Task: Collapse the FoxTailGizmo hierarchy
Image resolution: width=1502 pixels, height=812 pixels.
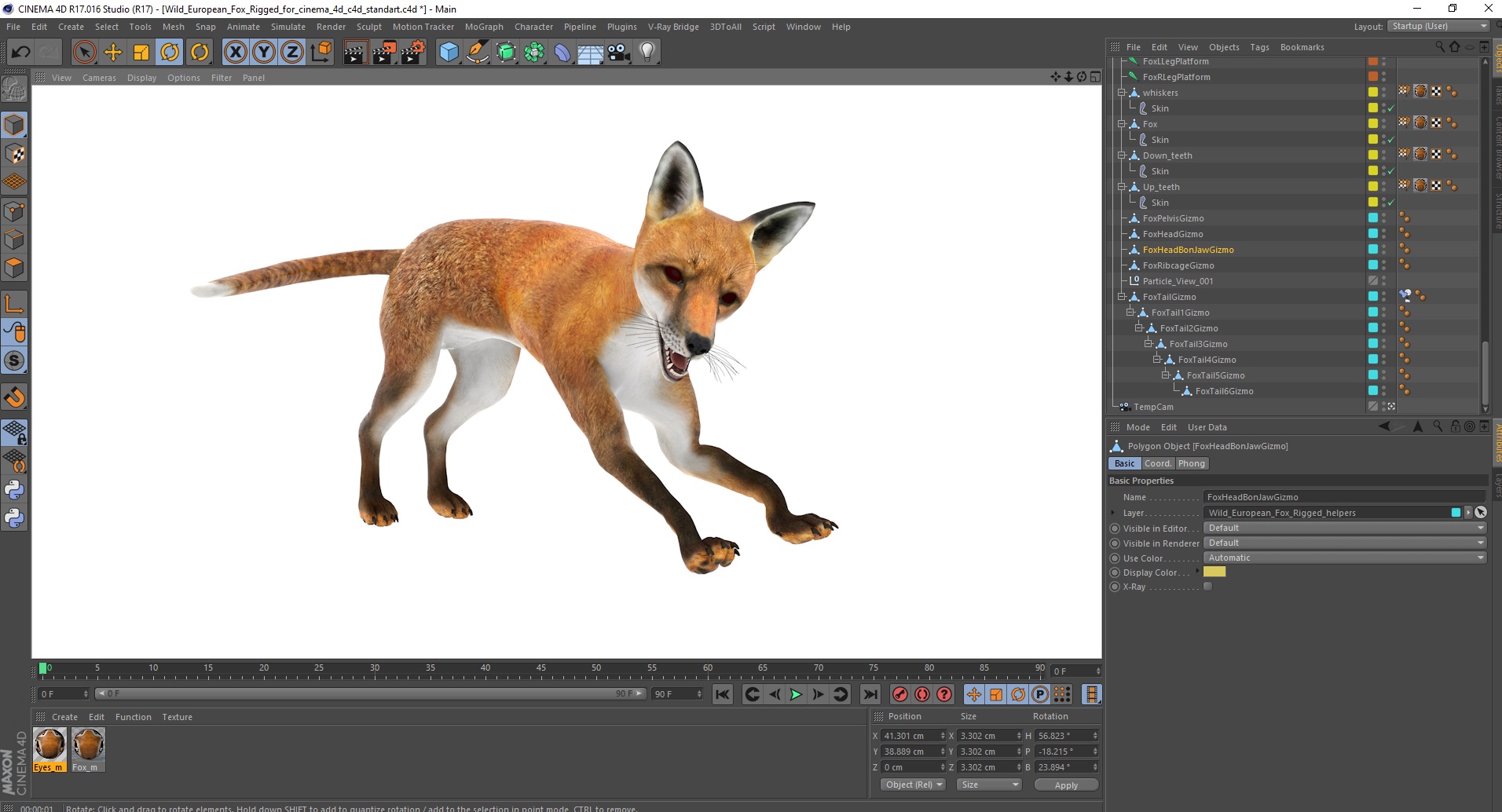Action: click(x=1122, y=297)
